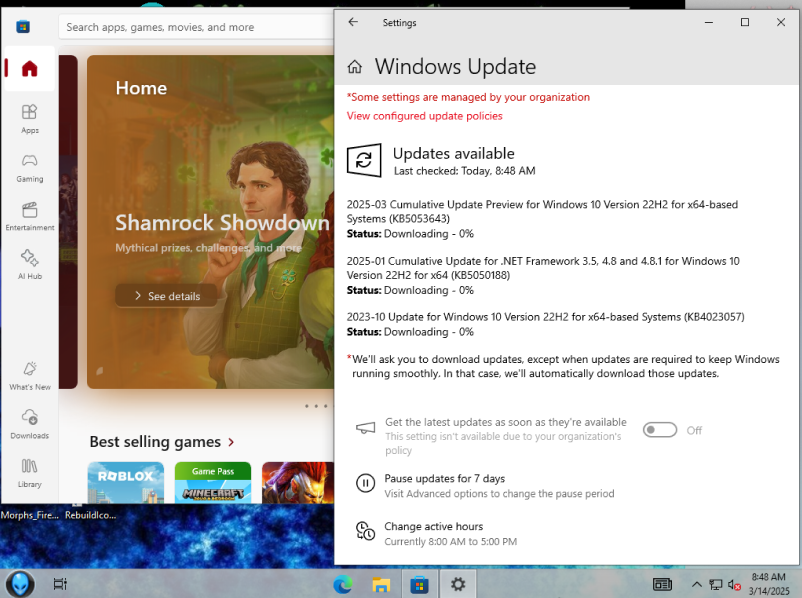802x598 pixels.
Task: Click the Updates available heading
Action: point(454,153)
